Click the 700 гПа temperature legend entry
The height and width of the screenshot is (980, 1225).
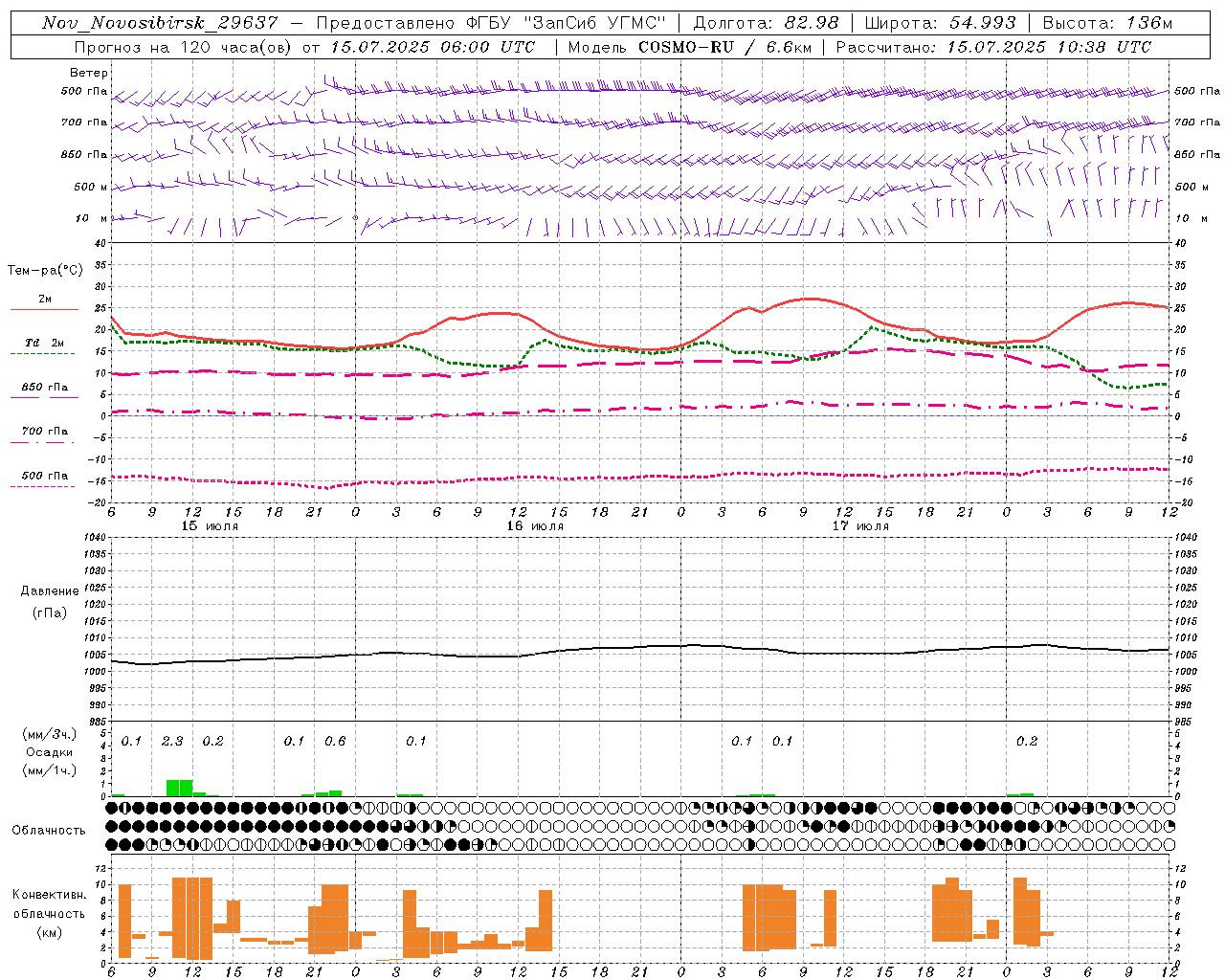(45, 431)
